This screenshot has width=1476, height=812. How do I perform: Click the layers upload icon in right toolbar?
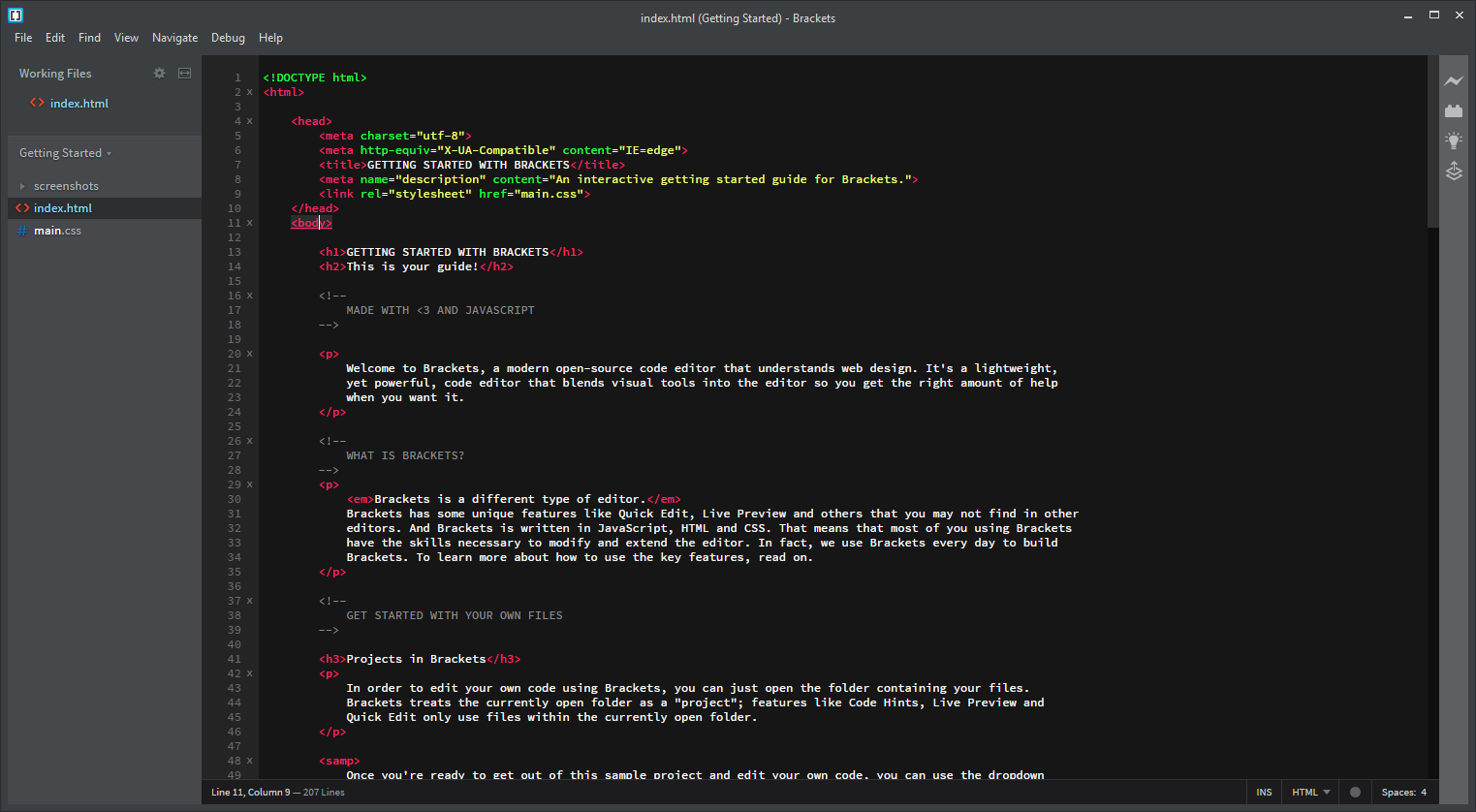1454,172
